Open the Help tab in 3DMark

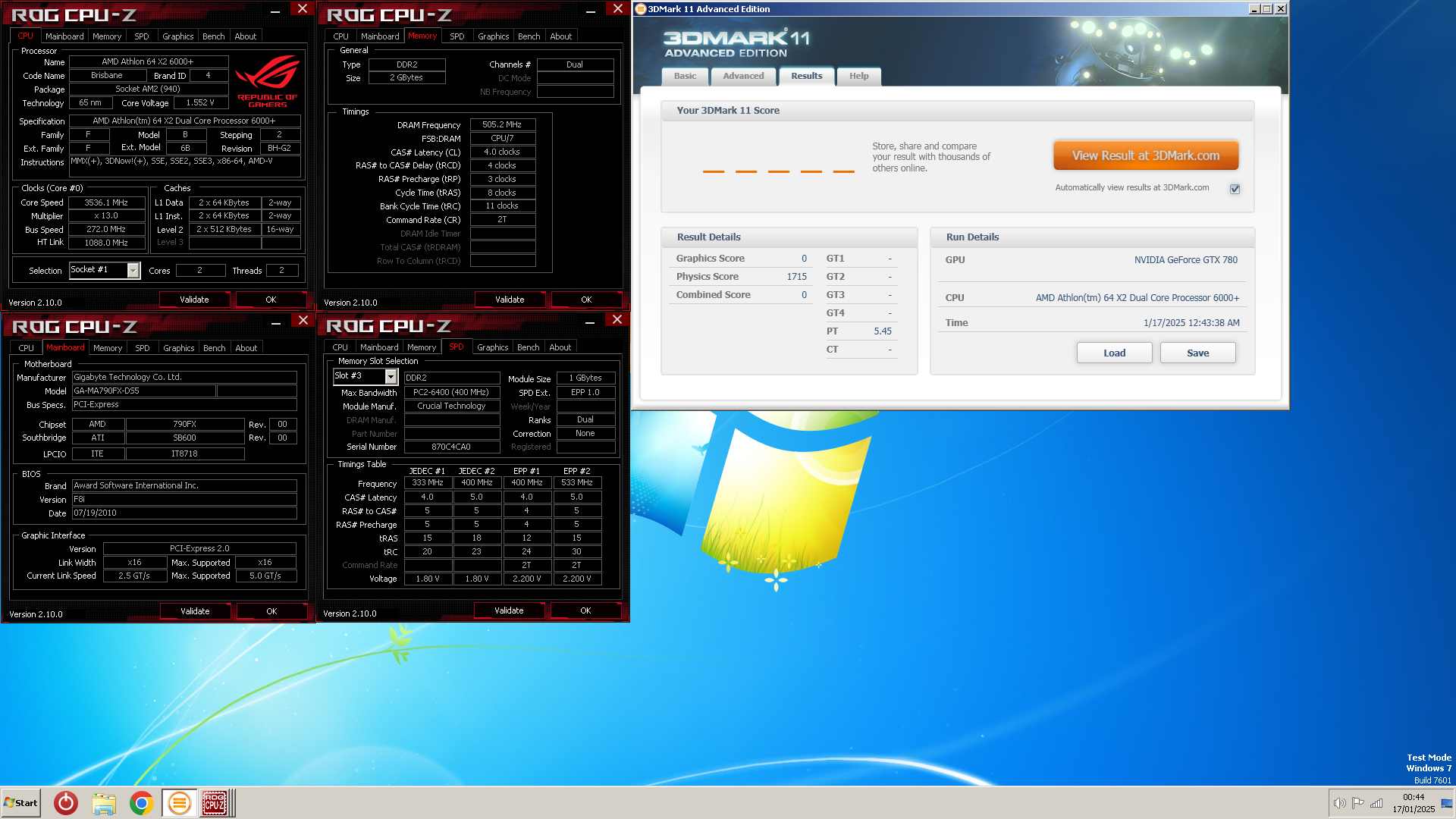(x=858, y=76)
